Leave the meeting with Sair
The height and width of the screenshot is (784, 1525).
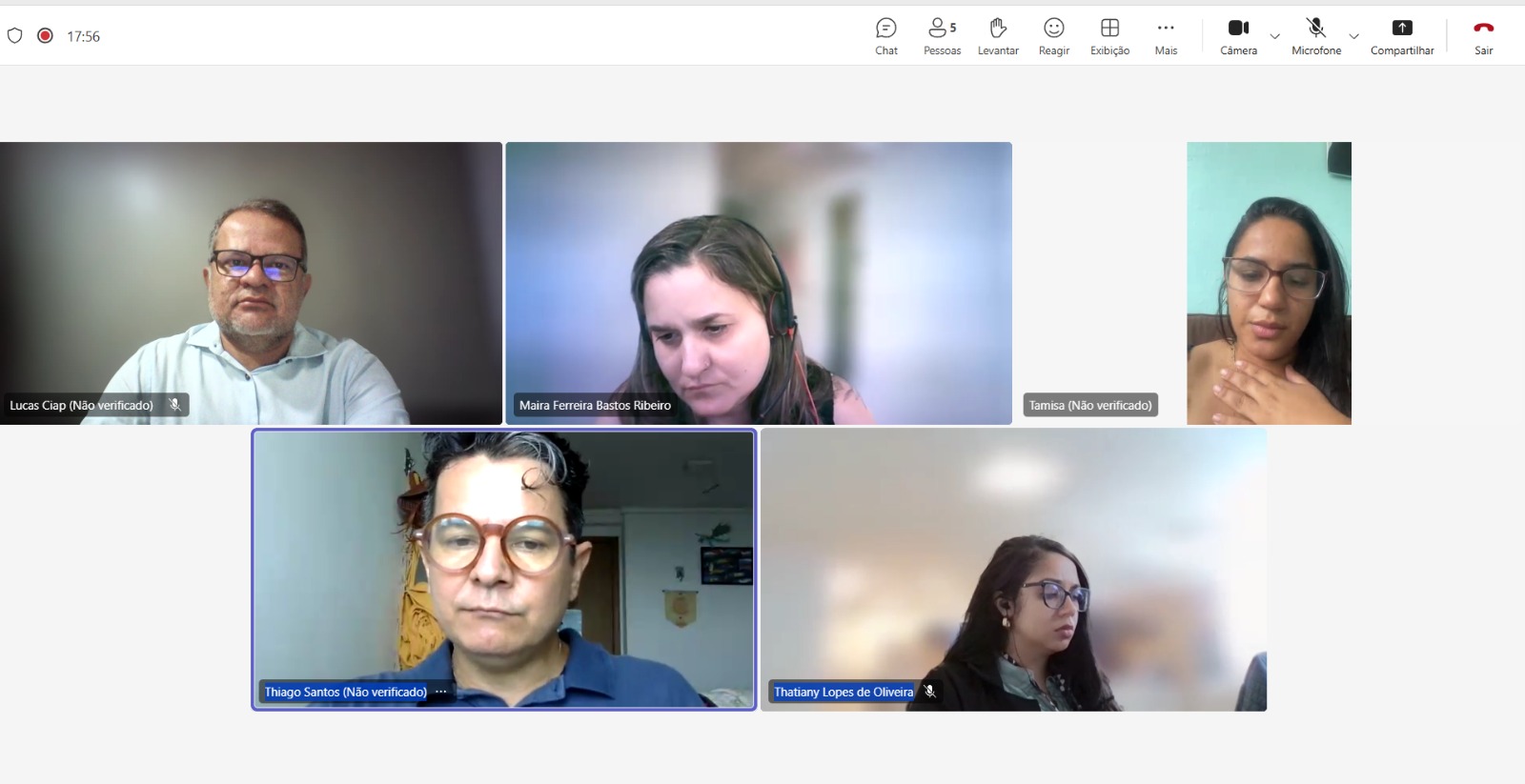pos(1483,36)
